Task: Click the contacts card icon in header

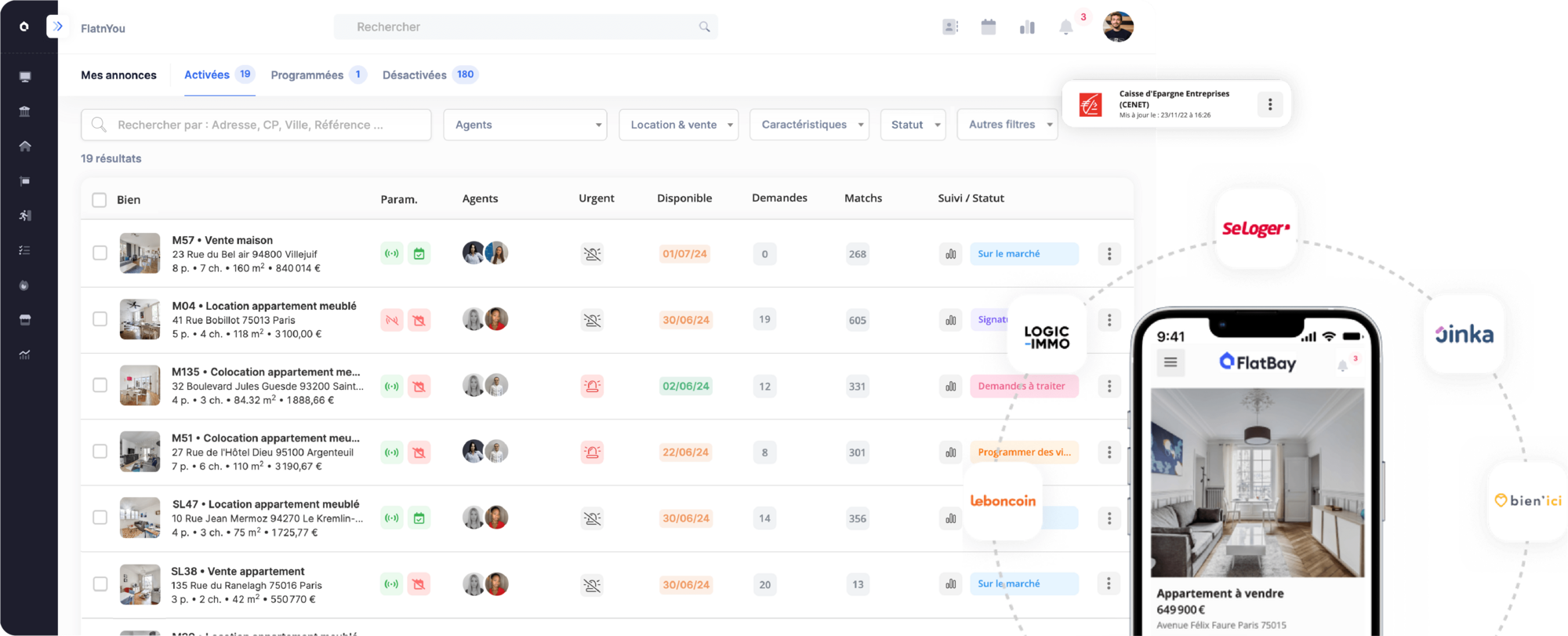Action: 950,27
